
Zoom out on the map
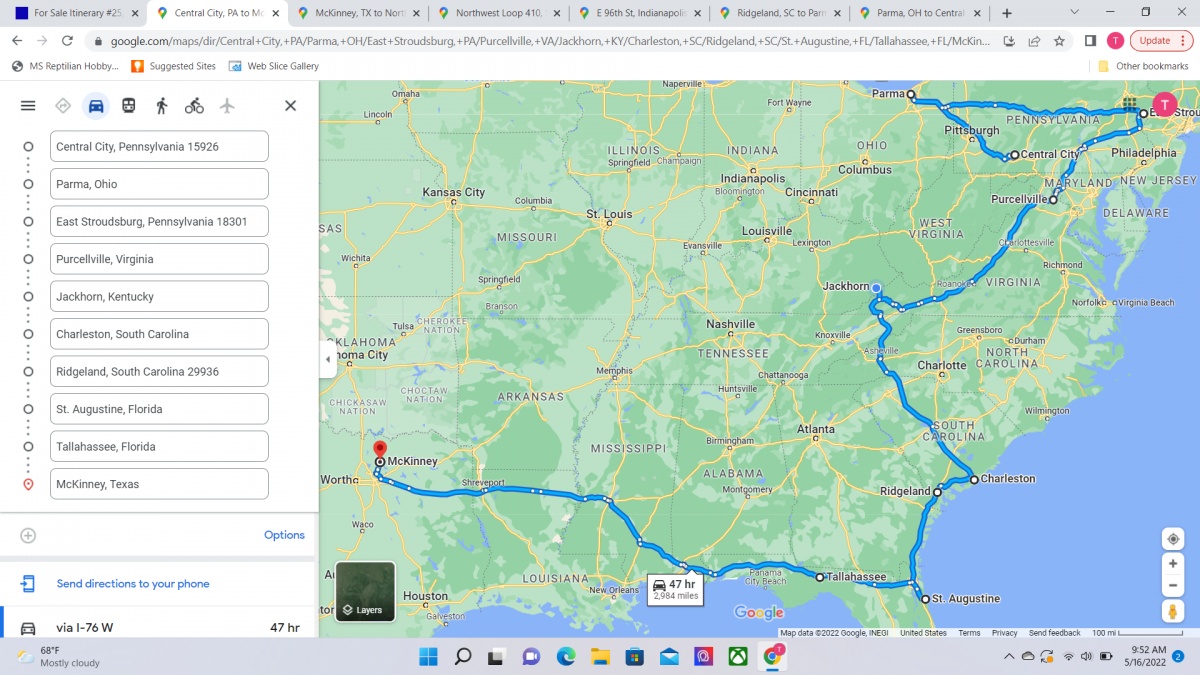[x=1173, y=585]
